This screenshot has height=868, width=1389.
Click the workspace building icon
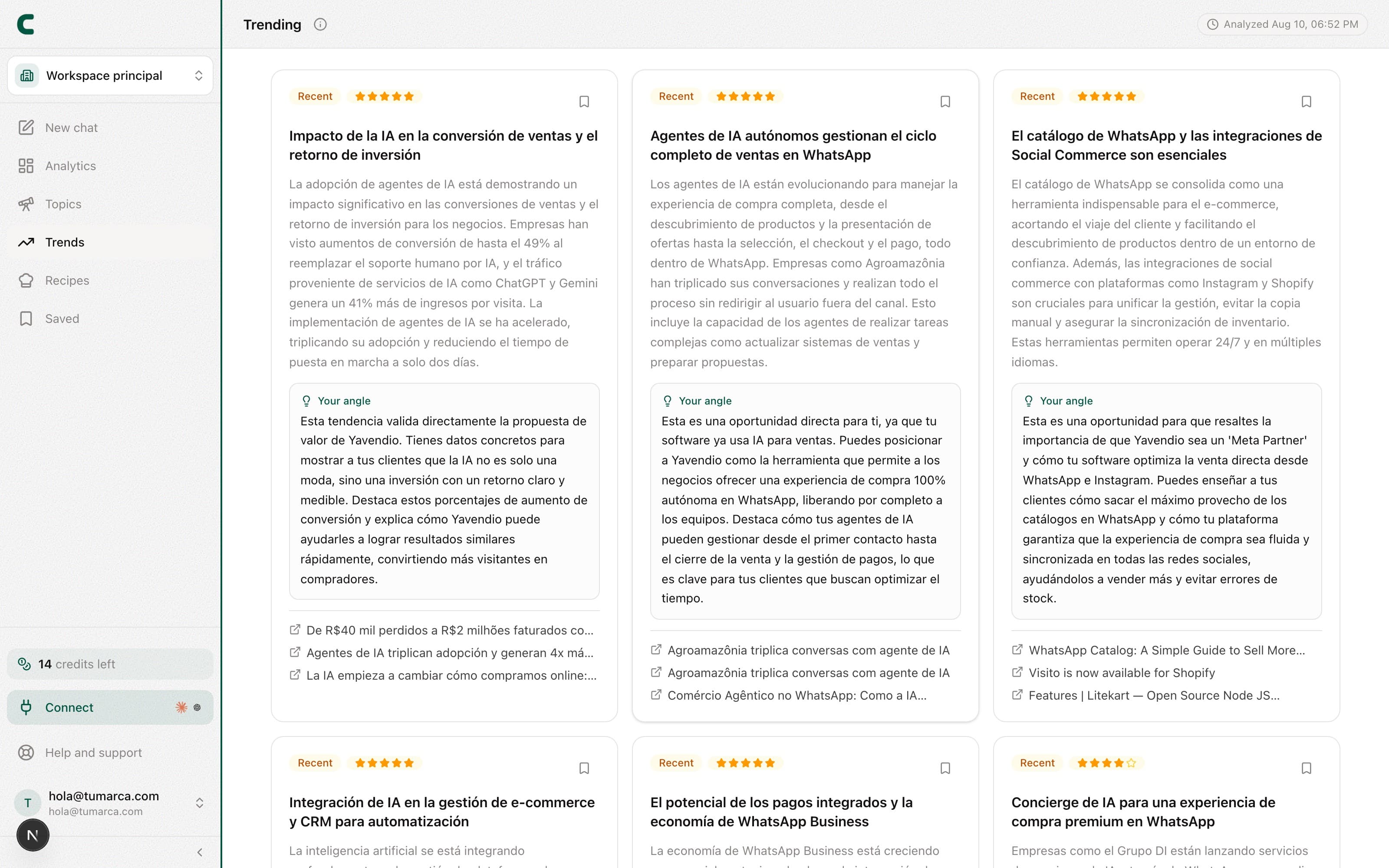pyautogui.click(x=27, y=76)
